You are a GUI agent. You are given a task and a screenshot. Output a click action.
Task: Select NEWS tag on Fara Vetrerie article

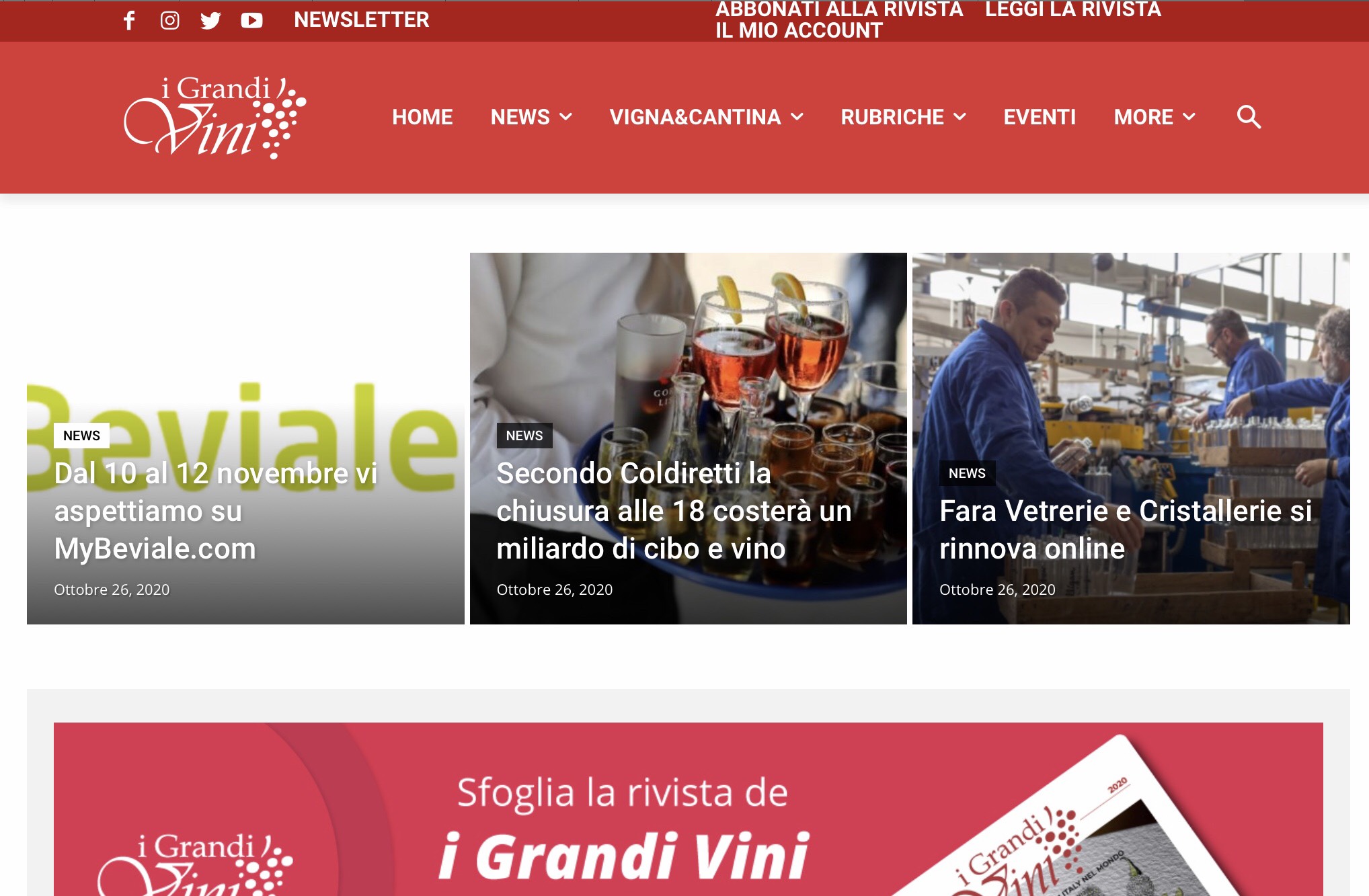[x=967, y=473]
